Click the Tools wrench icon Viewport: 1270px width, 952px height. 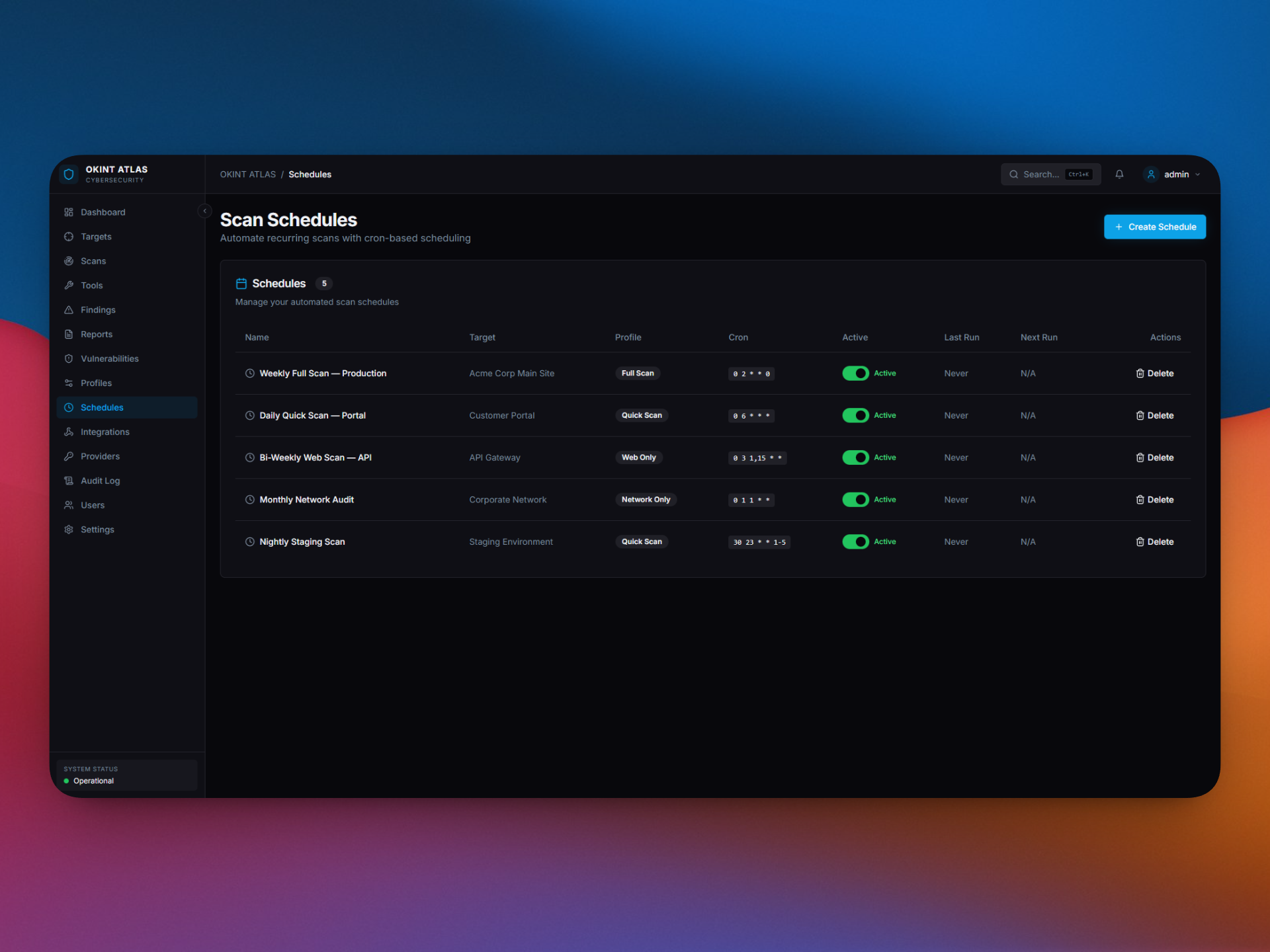pos(69,285)
